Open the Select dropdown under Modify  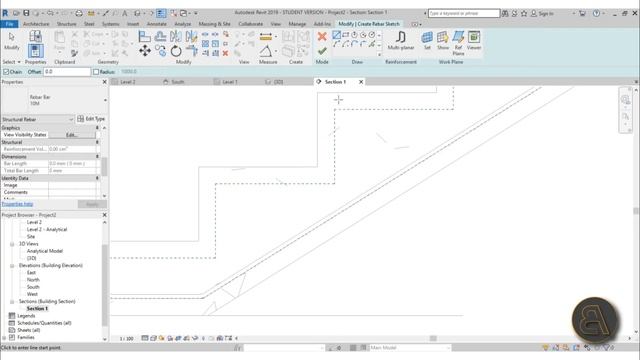pos(11,62)
